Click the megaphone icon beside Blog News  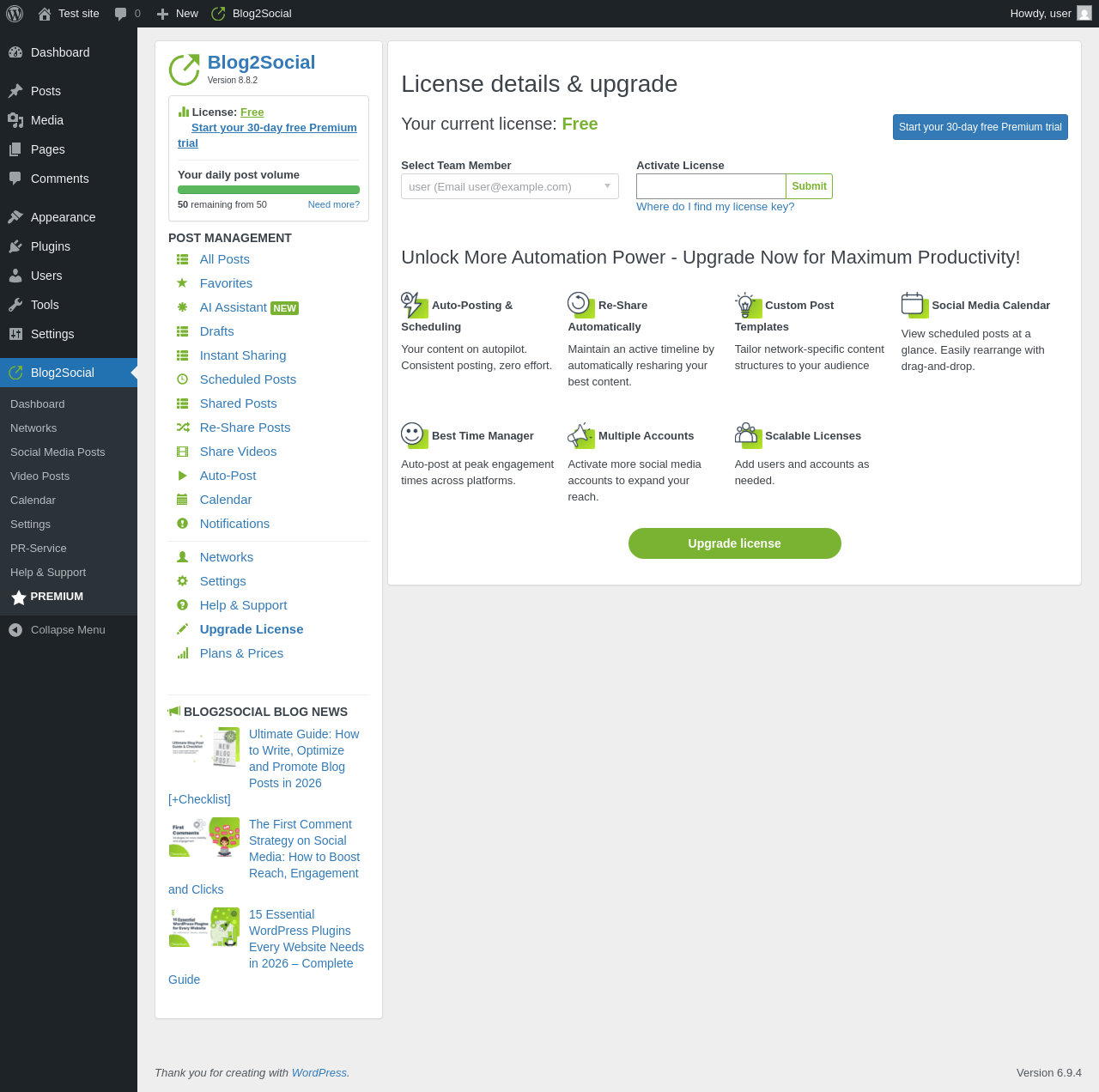(174, 711)
